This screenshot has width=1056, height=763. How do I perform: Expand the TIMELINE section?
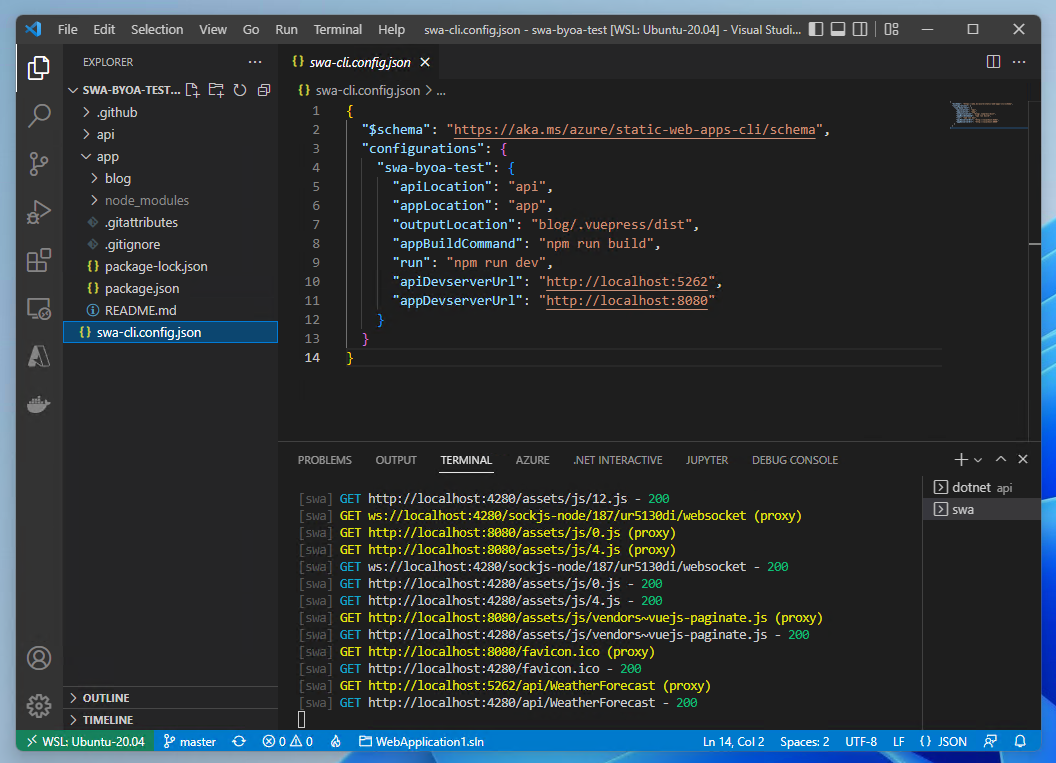pyautogui.click(x=170, y=720)
